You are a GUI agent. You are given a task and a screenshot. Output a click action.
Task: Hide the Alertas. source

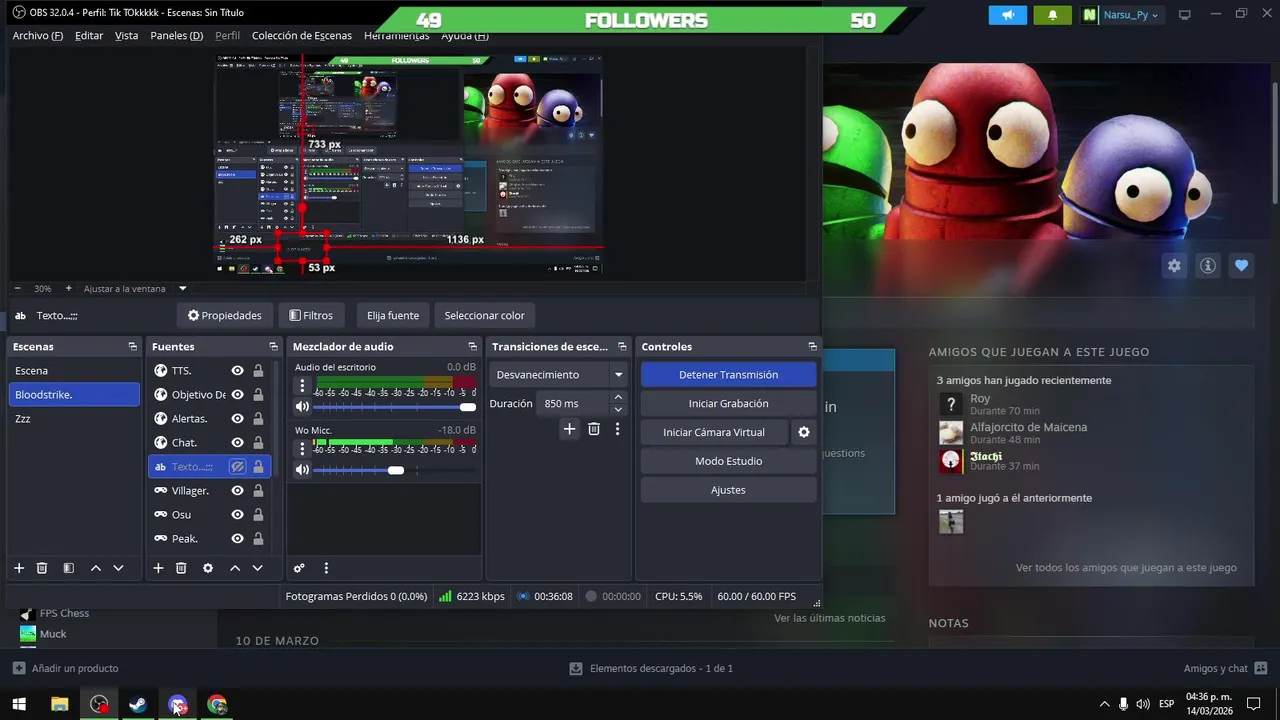pyautogui.click(x=237, y=418)
